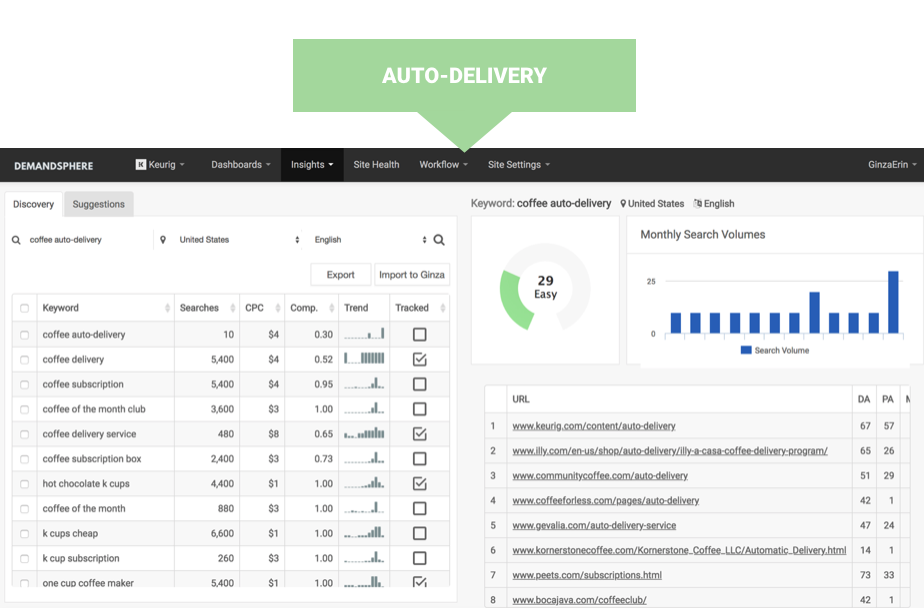This screenshot has width=924, height=608.
Task: Toggle Tracked checkbox for coffee auto-delivery
Action: [x=419, y=335]
